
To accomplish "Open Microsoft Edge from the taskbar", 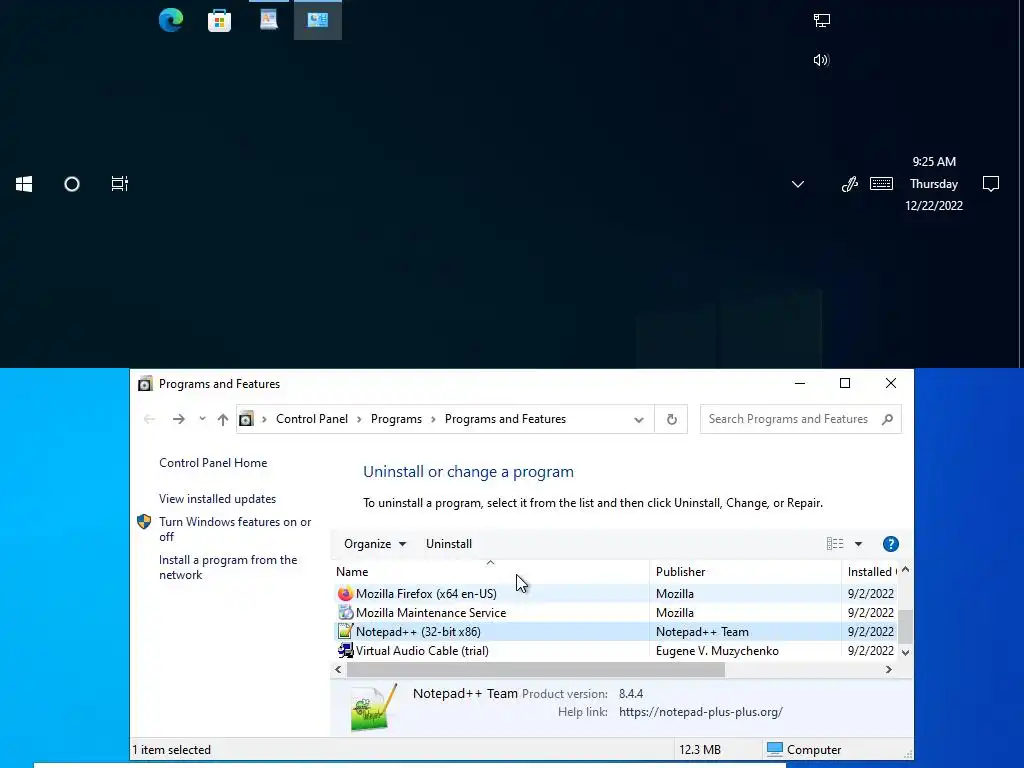I will point(170,20).
